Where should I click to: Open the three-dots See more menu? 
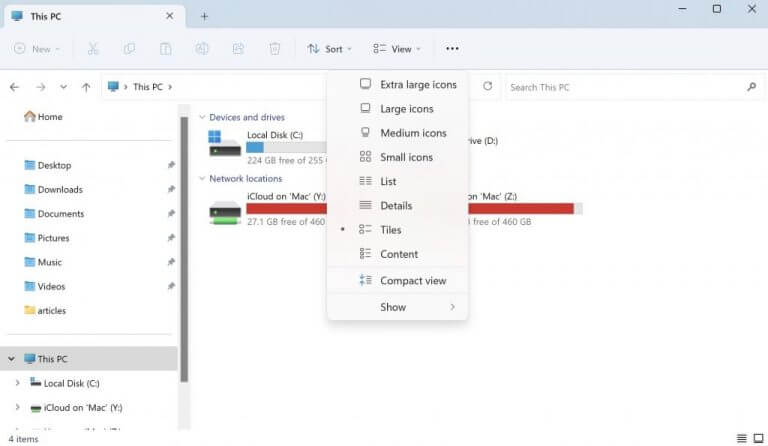coord(452,48)
